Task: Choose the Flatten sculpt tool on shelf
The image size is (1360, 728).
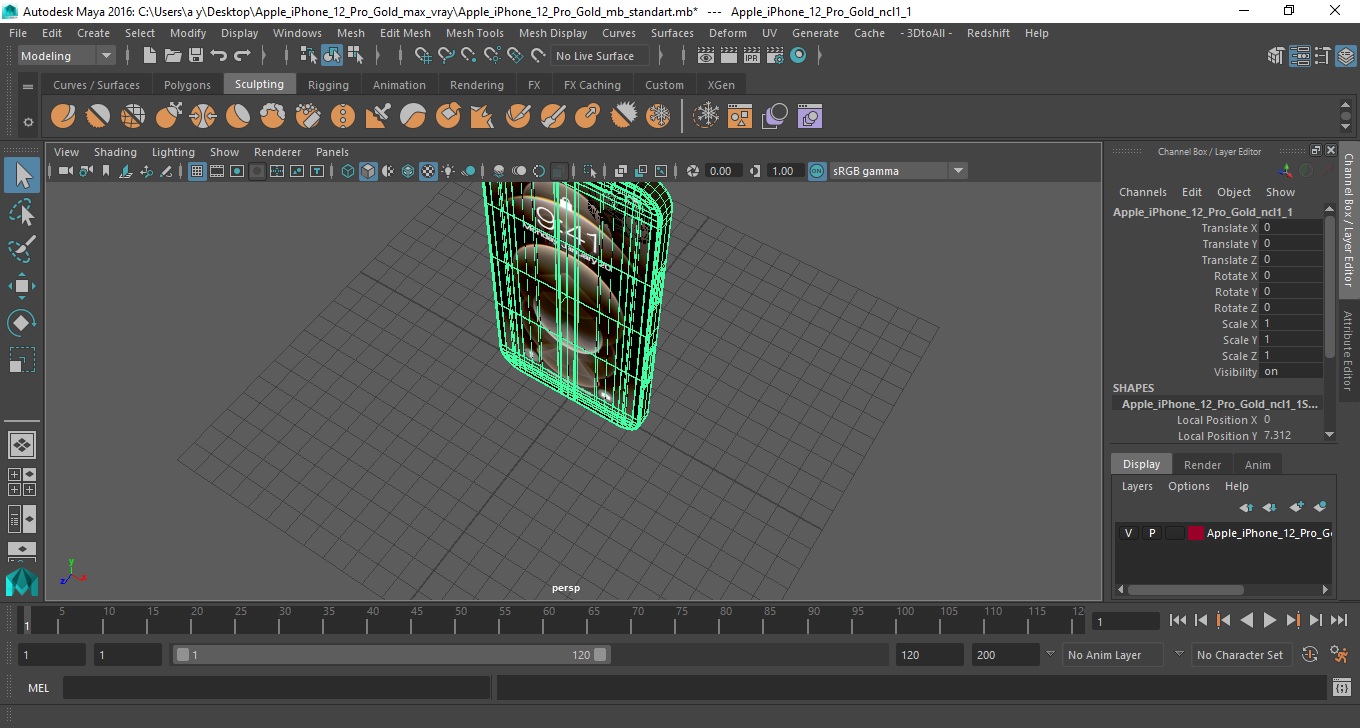Action: tap(238, 117)
